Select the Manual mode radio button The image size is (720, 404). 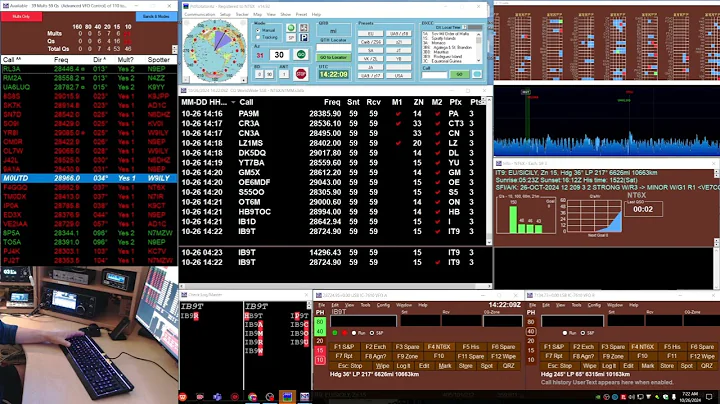click(x=258, y=30)
